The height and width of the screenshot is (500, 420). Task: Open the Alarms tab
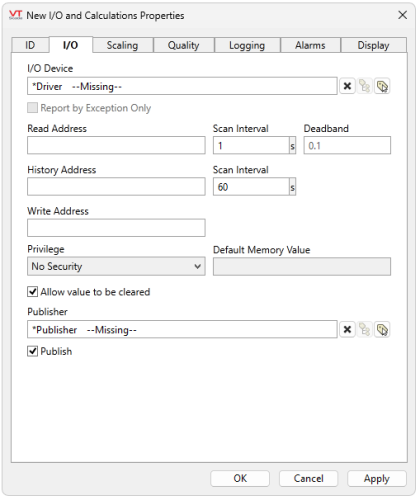click(310, 45)
